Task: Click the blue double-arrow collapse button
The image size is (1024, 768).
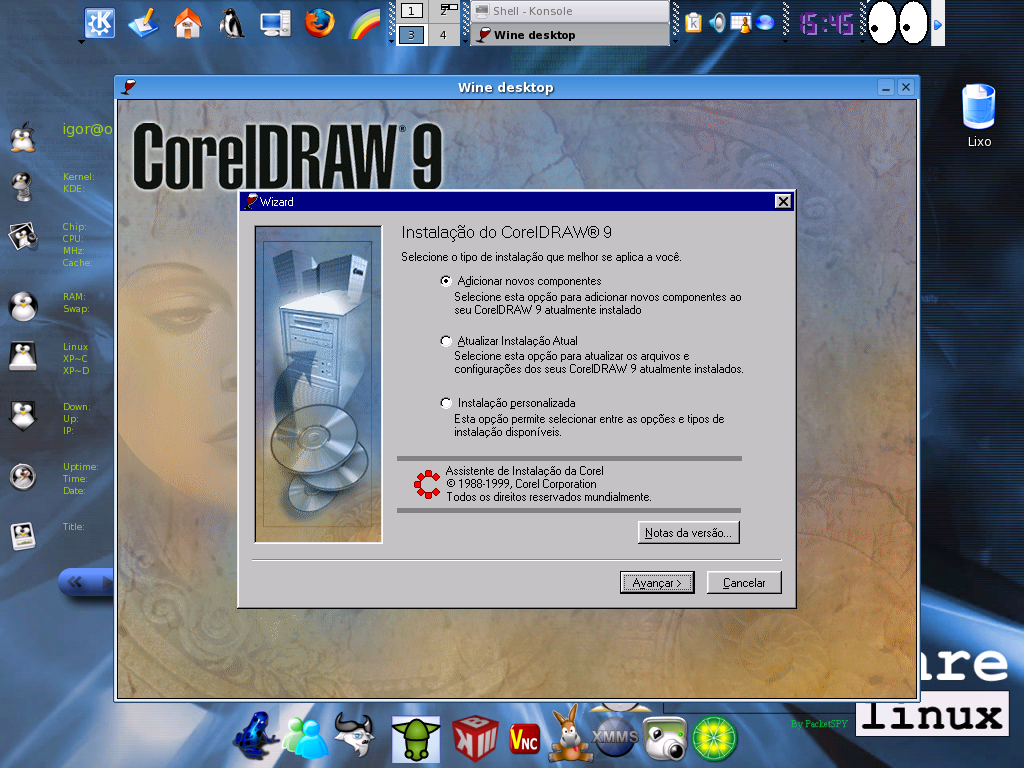Action: point(74,582)
